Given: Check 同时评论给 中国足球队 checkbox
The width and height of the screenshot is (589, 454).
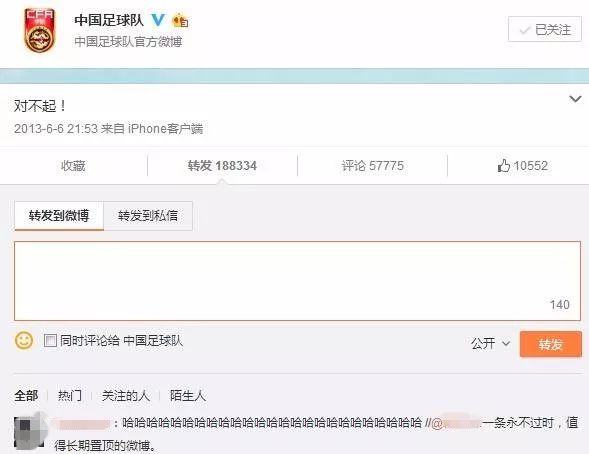Looking at the screenshot, I should (x=50, y=341).
